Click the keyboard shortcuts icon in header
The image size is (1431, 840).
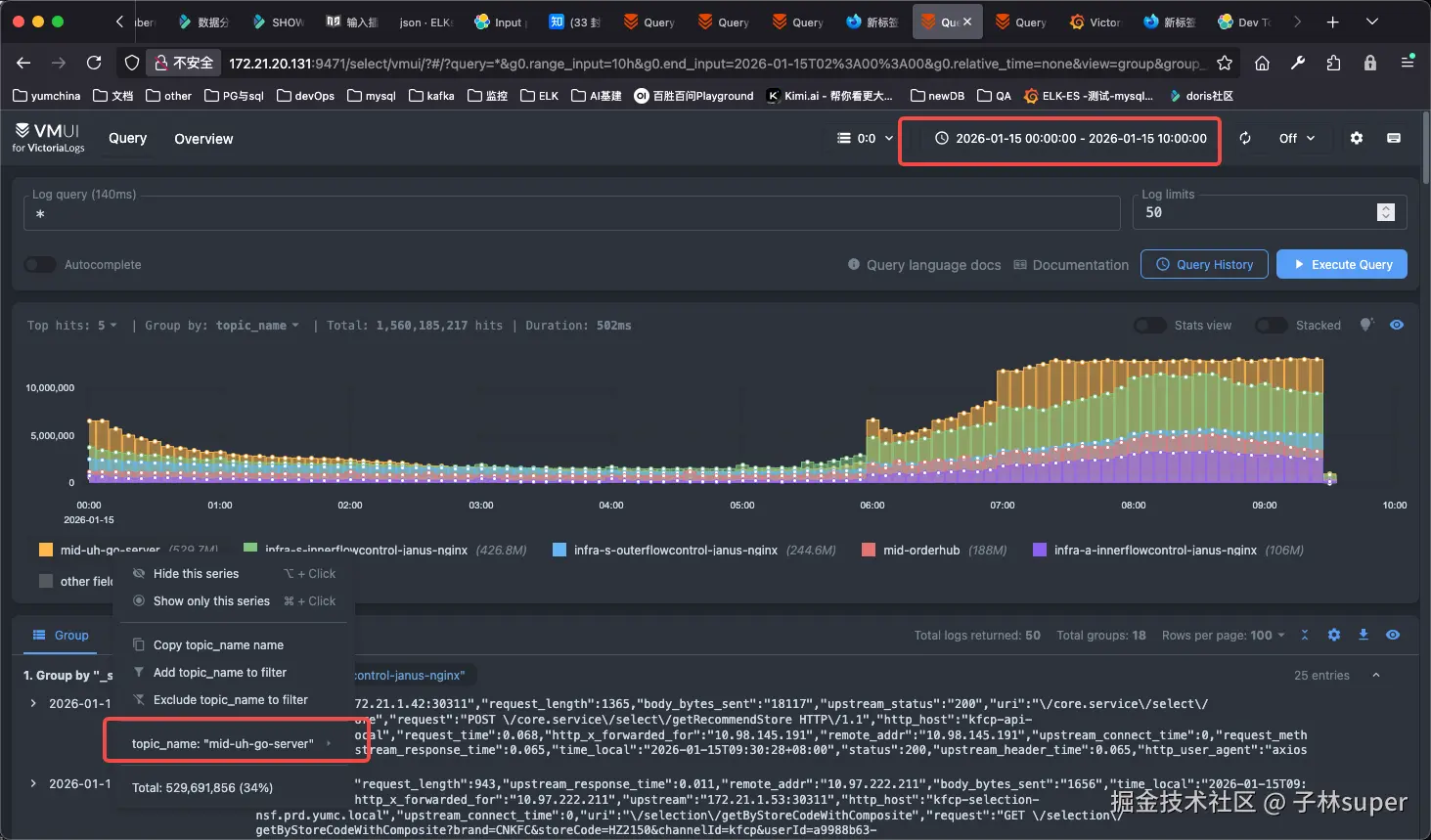click(1393, 139)
